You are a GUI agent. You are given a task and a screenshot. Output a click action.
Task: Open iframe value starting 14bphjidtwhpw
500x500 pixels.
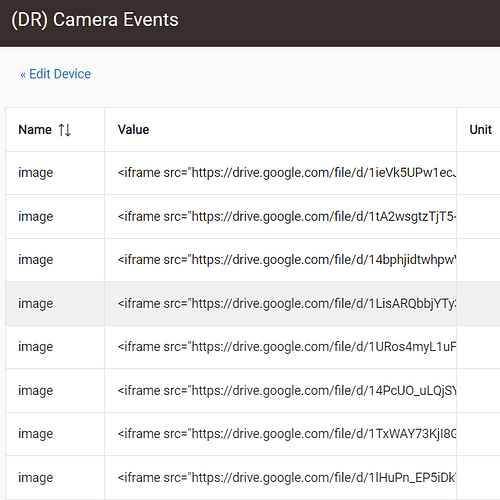tap(287, 260)
